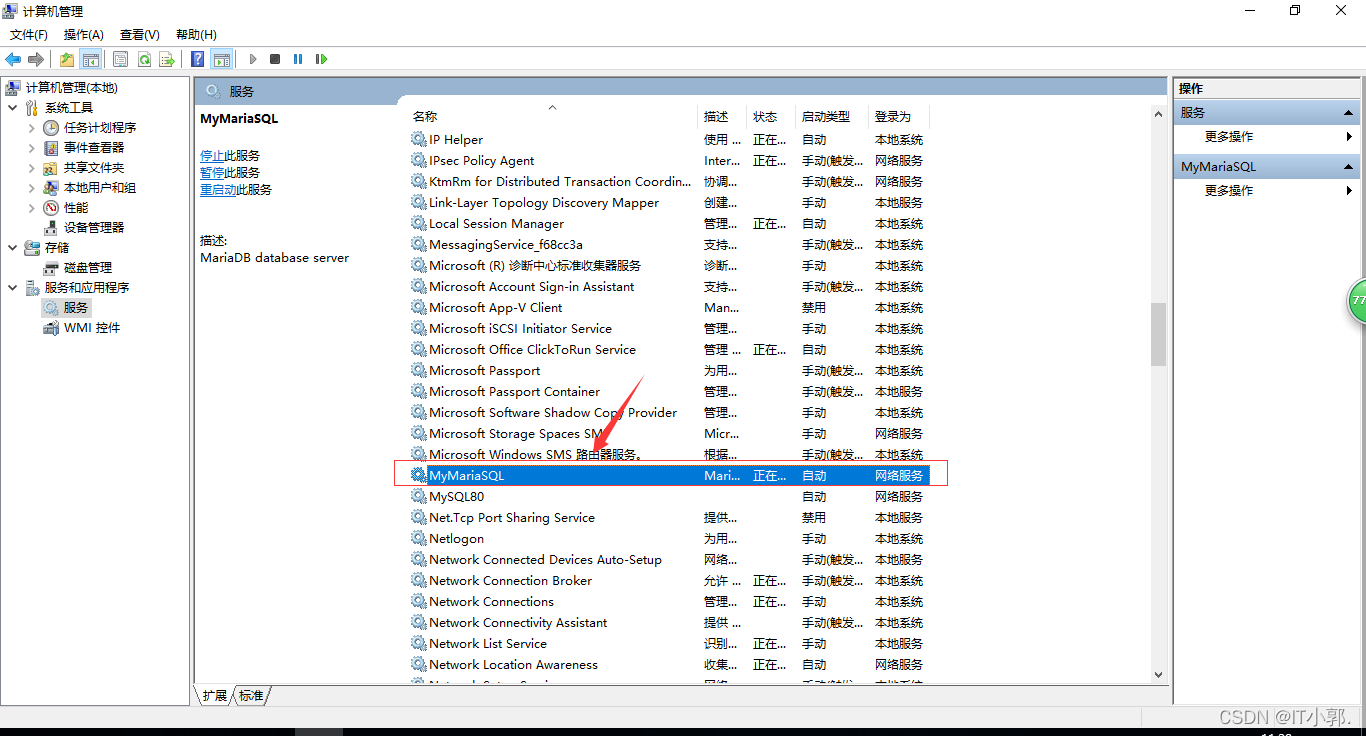Sort by the 名称 column header
The width and height of the screenshot is (1366, 736).
425,117
